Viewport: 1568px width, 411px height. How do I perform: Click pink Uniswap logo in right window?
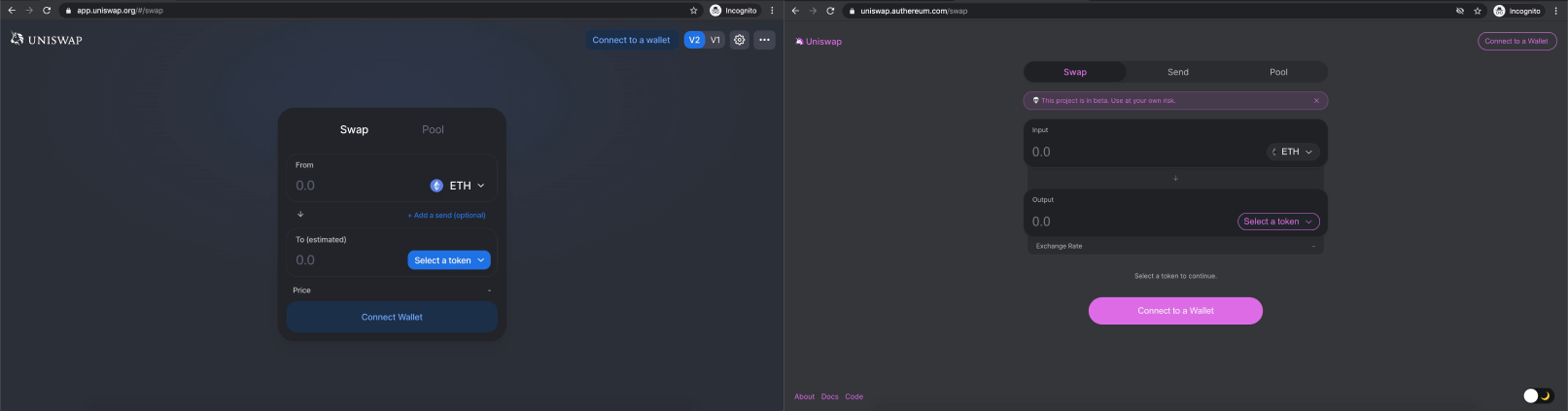[x=819, y=42]
